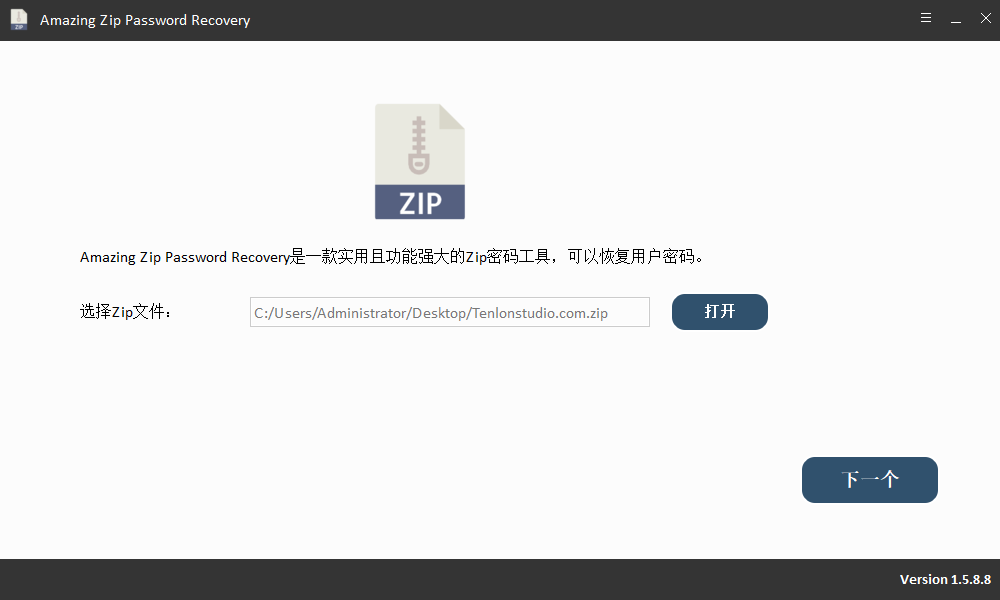
Task: Click the Version 1.5.8.8 text
Action: 945,580
